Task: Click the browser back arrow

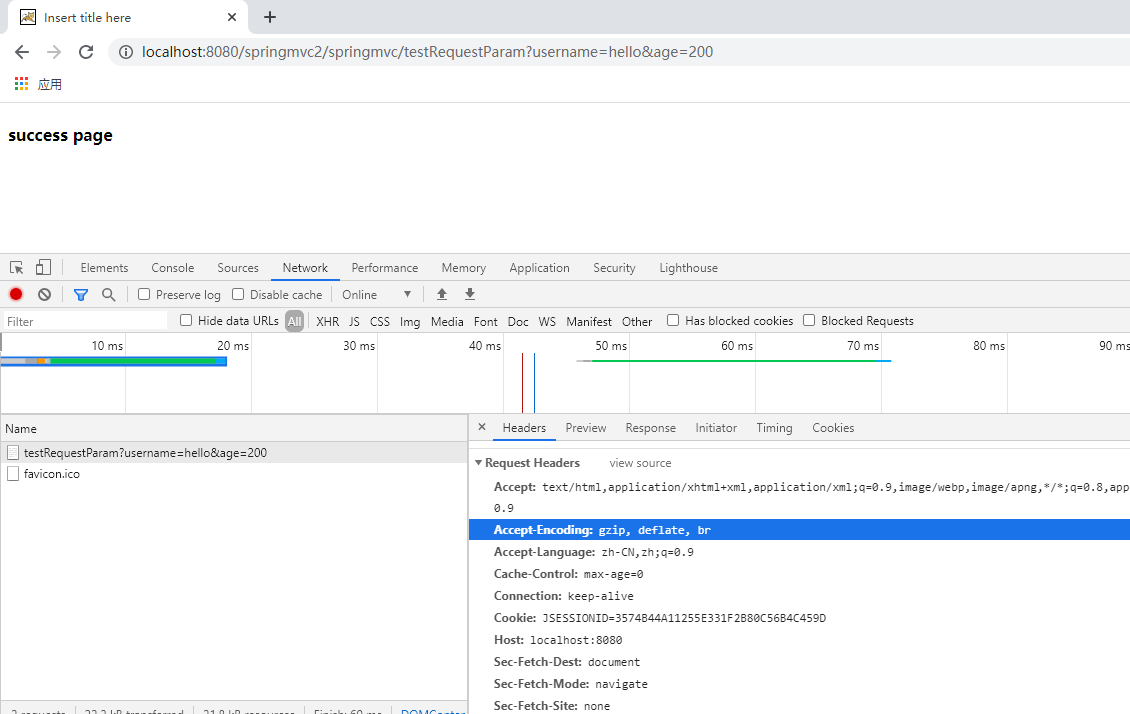Action: point(22,52)
